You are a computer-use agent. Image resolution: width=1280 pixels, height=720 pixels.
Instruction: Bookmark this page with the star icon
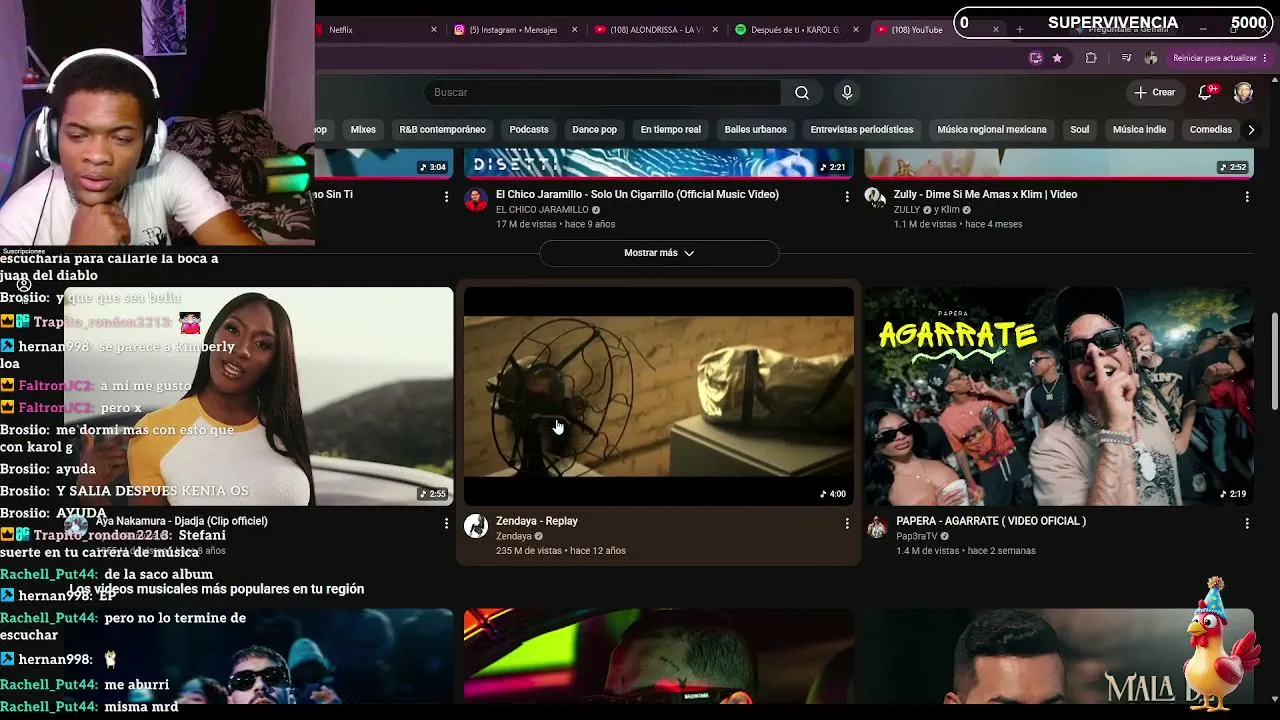(1057, 58)
